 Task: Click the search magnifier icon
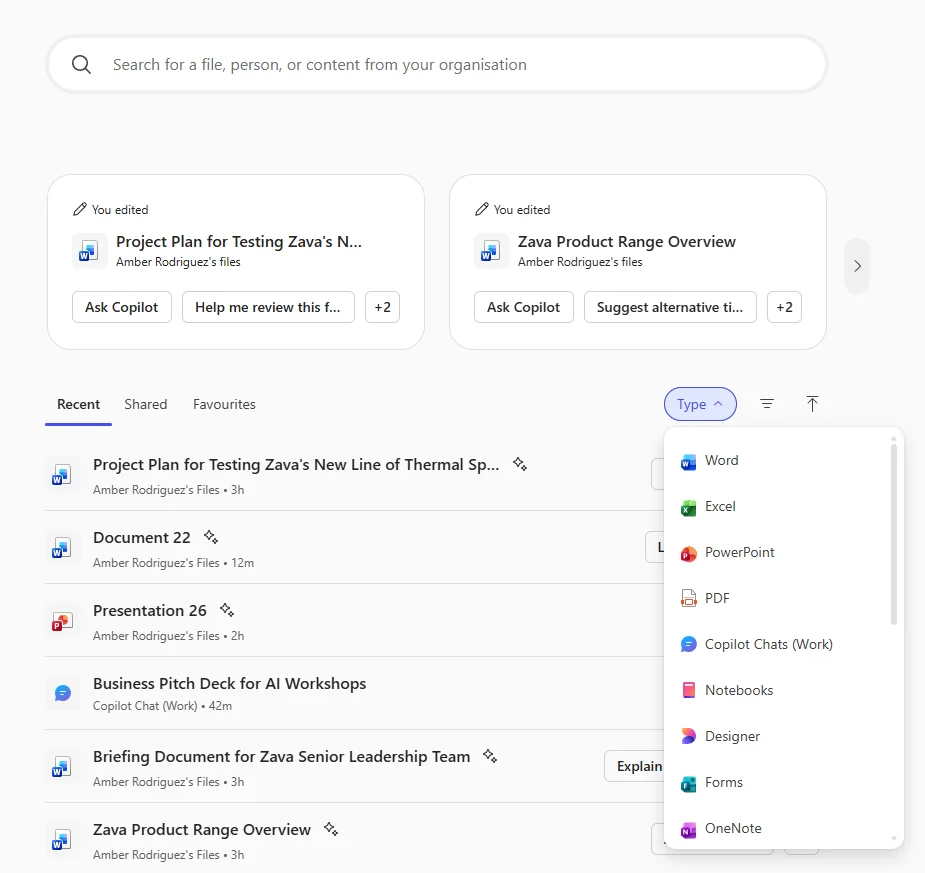pyautogui.click(x=81, y=64)
